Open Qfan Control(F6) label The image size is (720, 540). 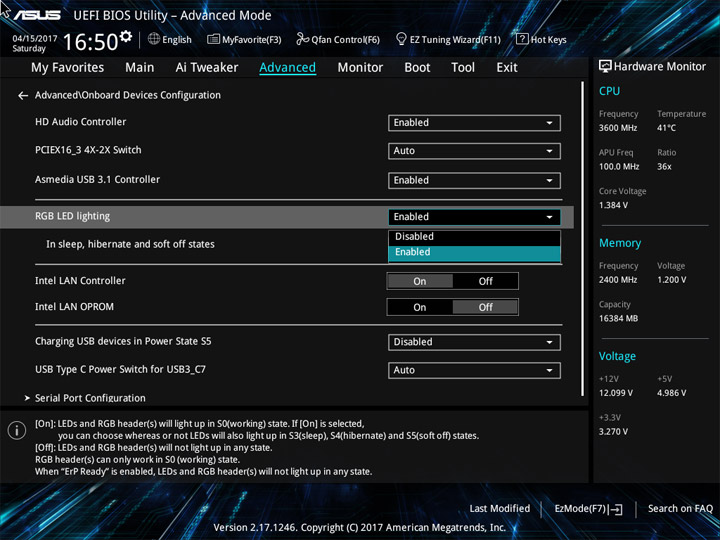click(345, 40)
